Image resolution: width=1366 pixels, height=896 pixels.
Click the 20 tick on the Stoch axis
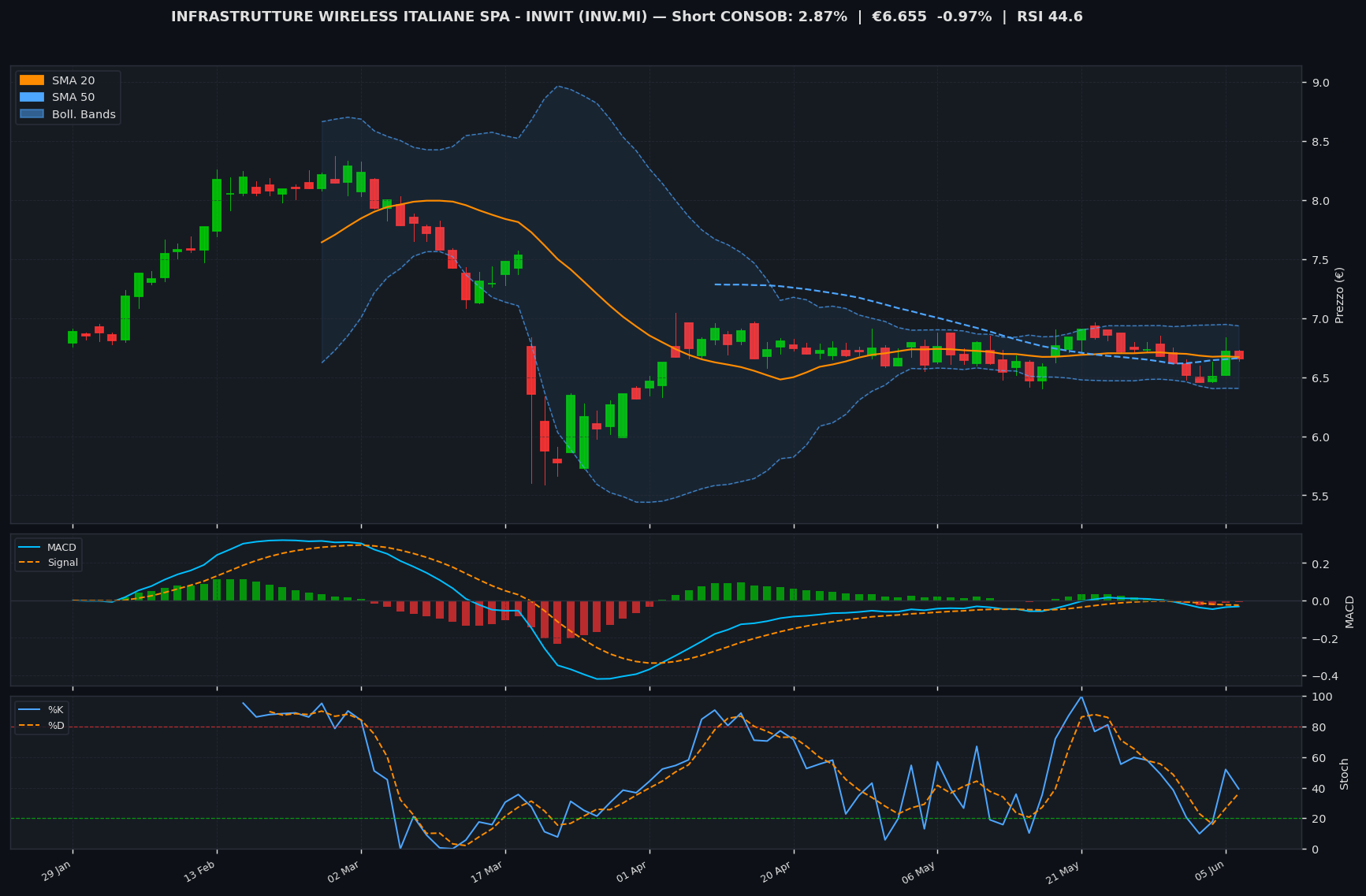click(1319, 819)
